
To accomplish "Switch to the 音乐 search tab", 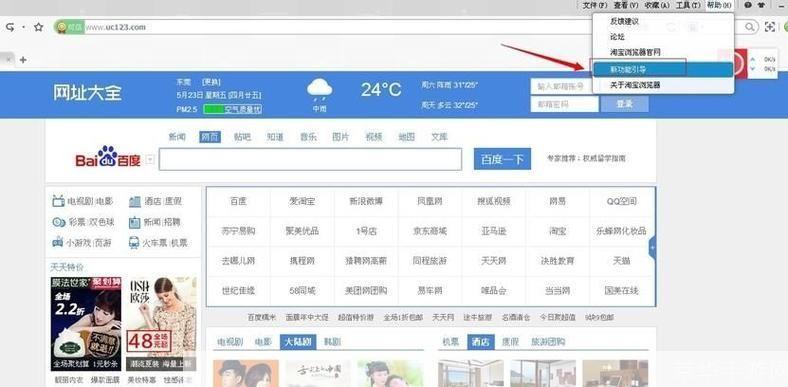I will click(x=308, y=137).
